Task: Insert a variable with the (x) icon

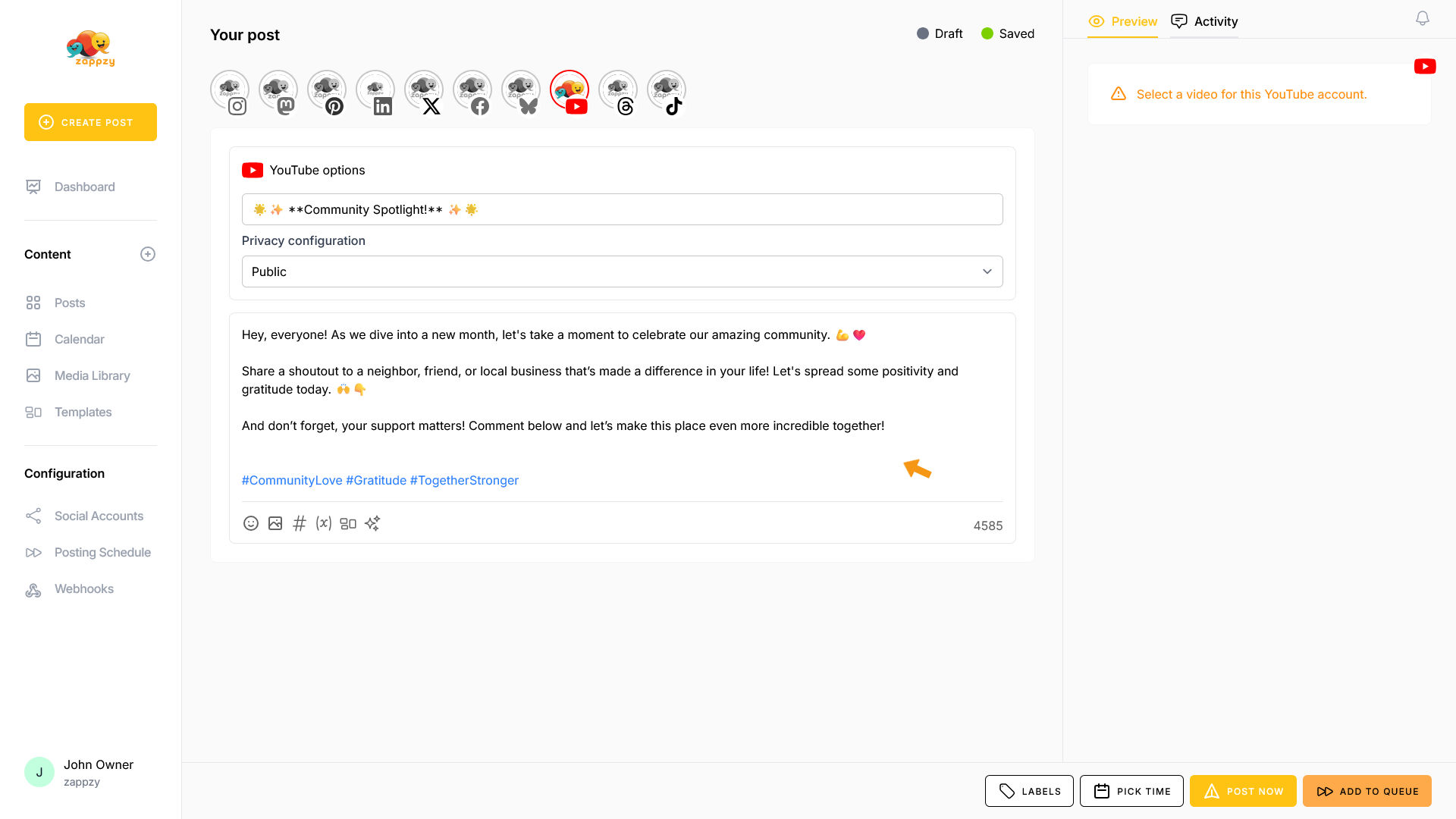Action: pos(324,523)
